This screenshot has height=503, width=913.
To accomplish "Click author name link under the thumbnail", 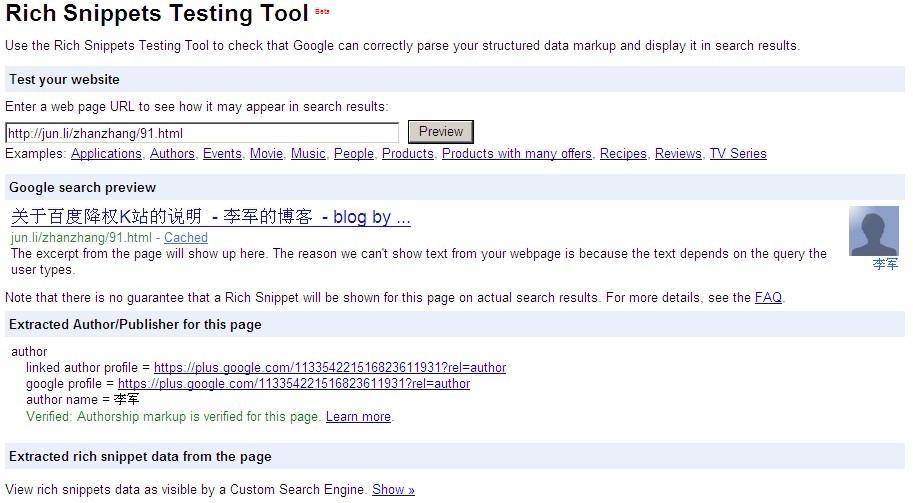I will pyautogui.click(x=885, y=264).
